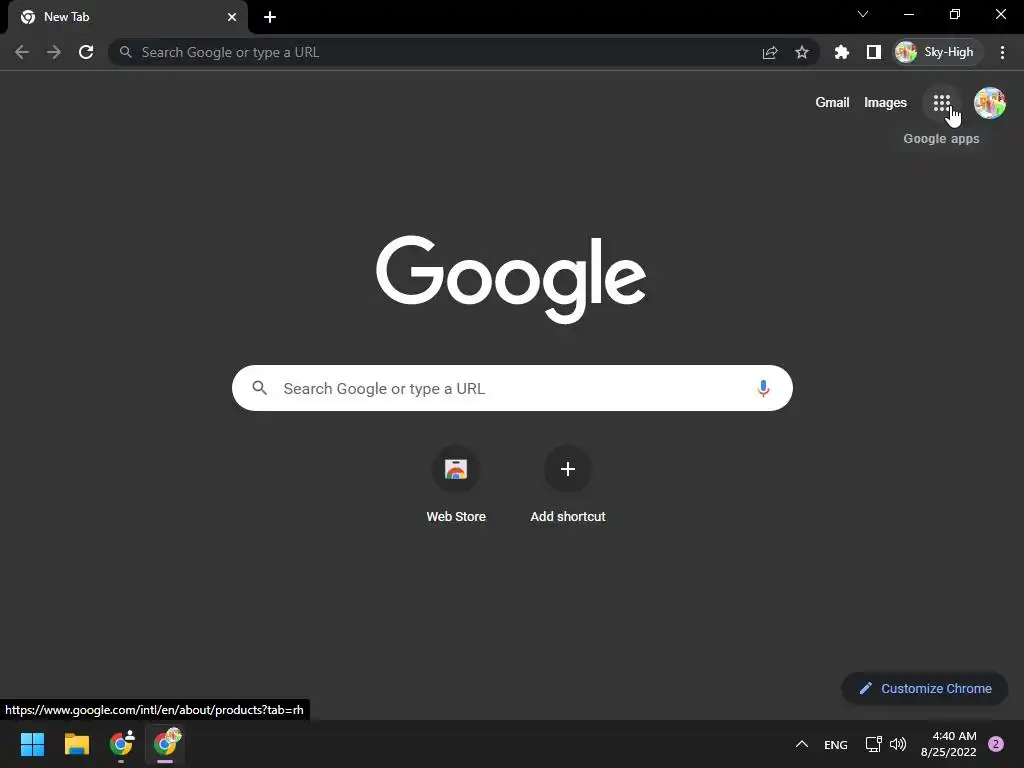Click the Google search box

512,388
